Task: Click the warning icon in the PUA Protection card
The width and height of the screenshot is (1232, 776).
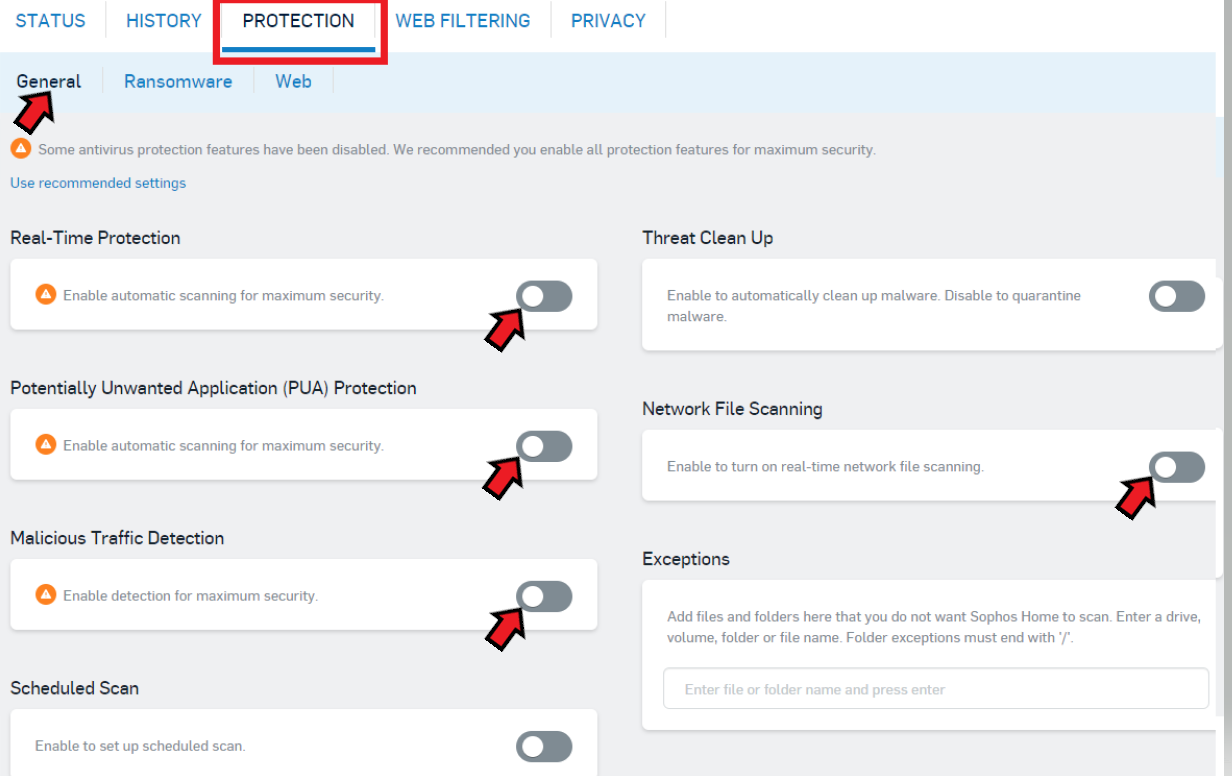Action: (45, 445)
